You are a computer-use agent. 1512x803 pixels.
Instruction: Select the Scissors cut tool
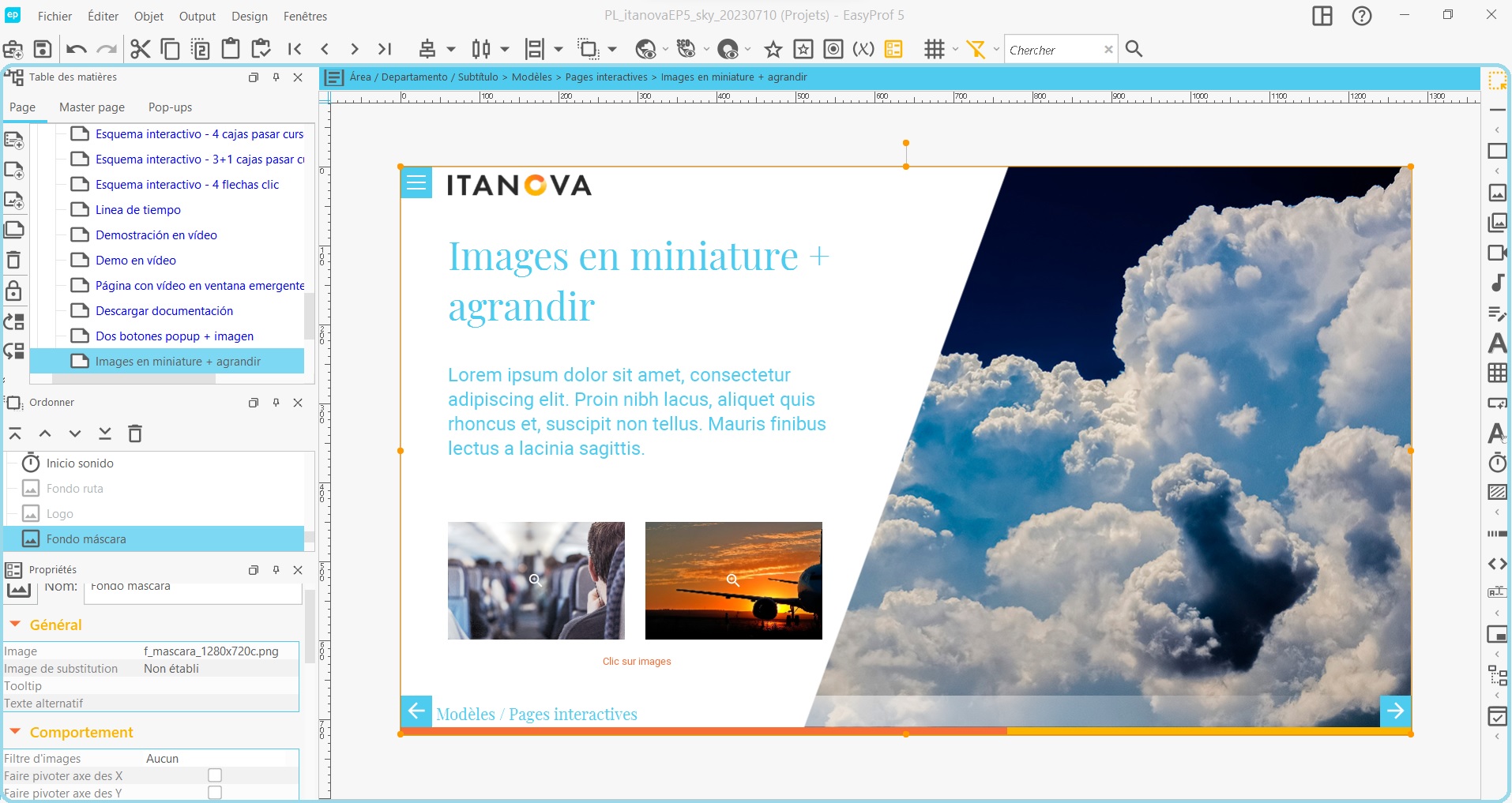click(x=140, y=48)
